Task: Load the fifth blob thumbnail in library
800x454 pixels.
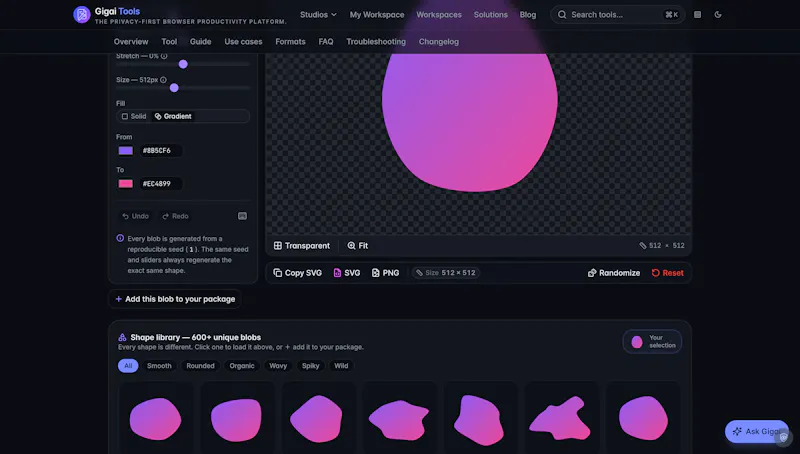Action: point(480,418)
